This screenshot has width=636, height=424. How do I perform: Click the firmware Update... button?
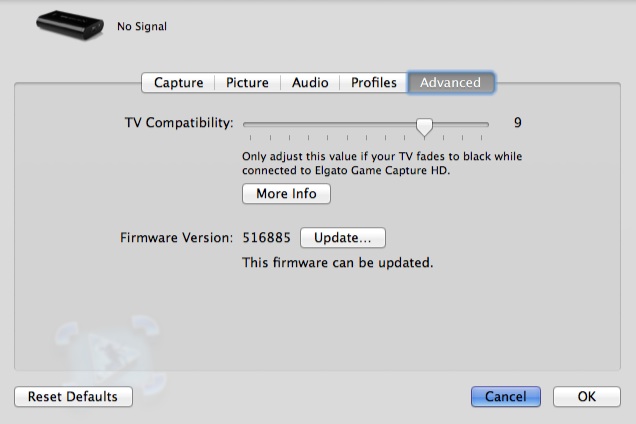[343, 238]
